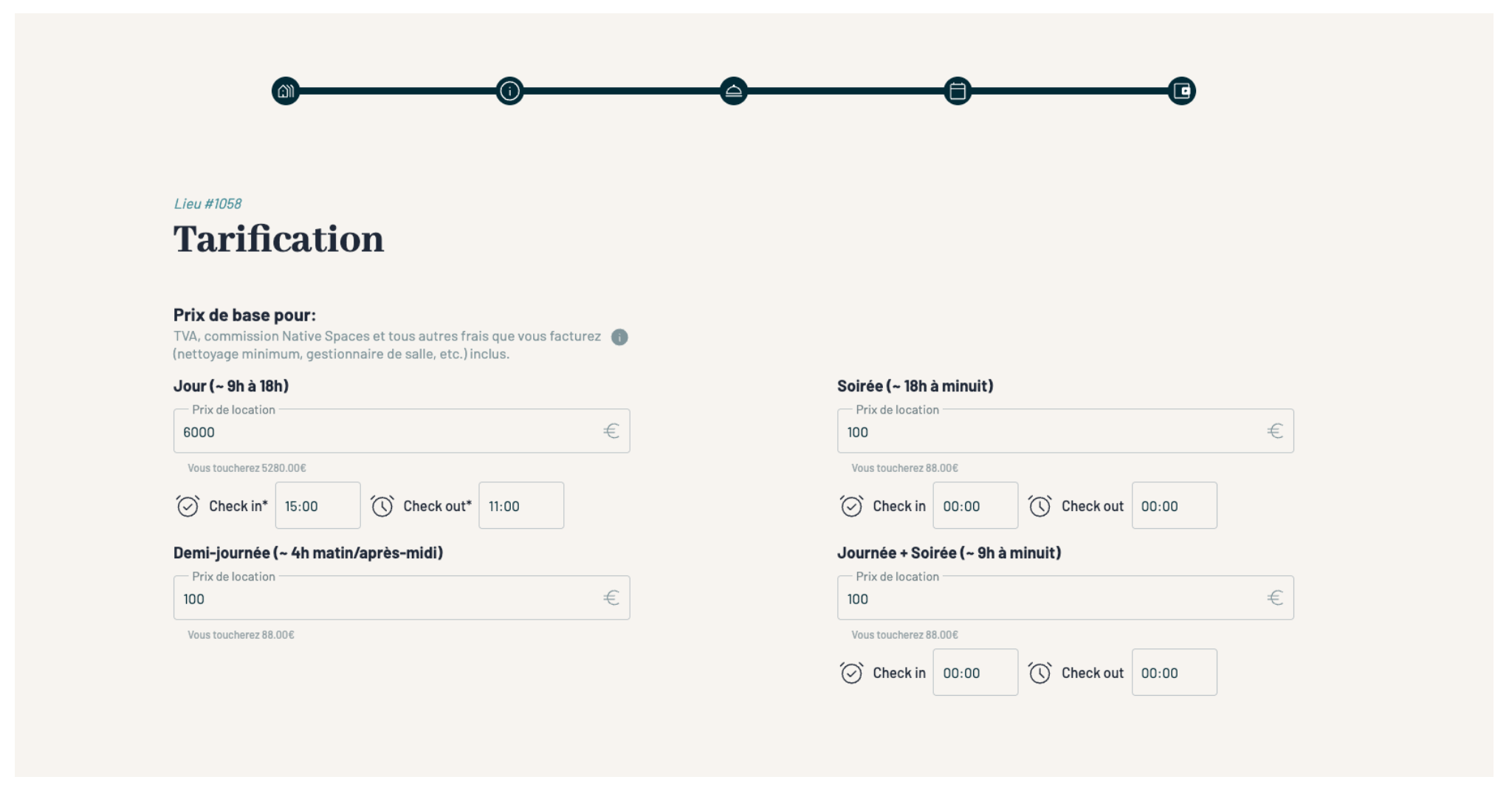The height and width of the screenshot is (791, 1512).
Task: Open the Jour check-out time 11:00 selector
Action: 521,507
